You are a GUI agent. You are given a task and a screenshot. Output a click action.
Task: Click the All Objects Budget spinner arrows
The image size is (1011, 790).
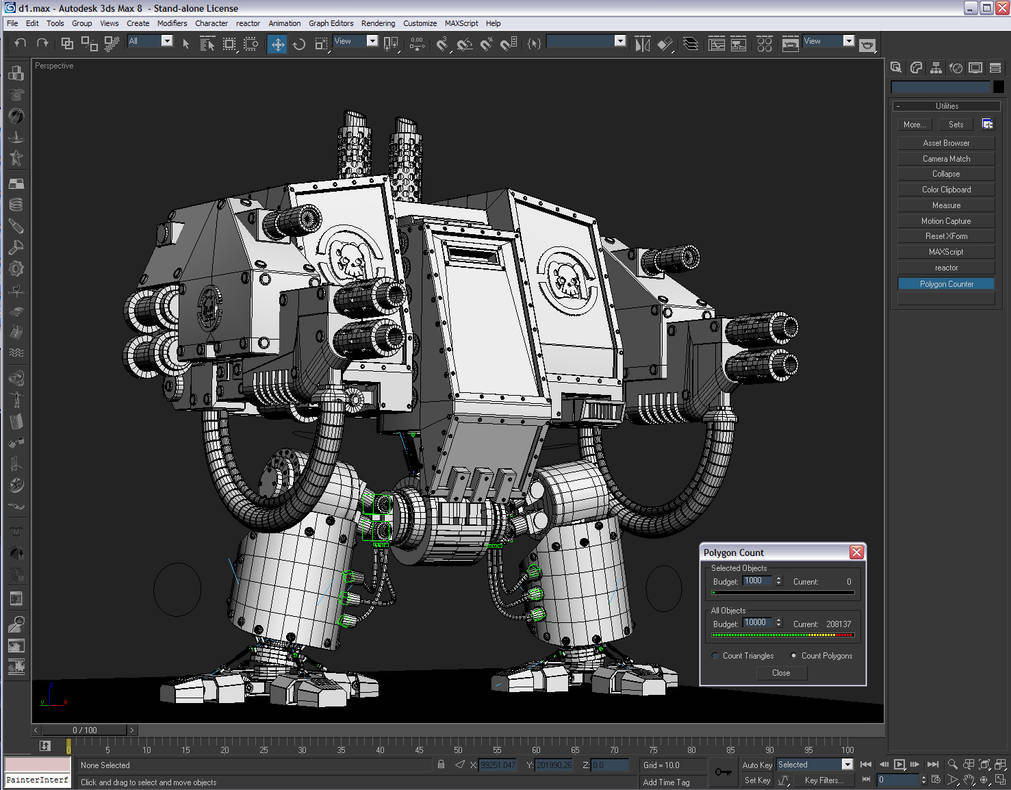click(x=778, y=623)
